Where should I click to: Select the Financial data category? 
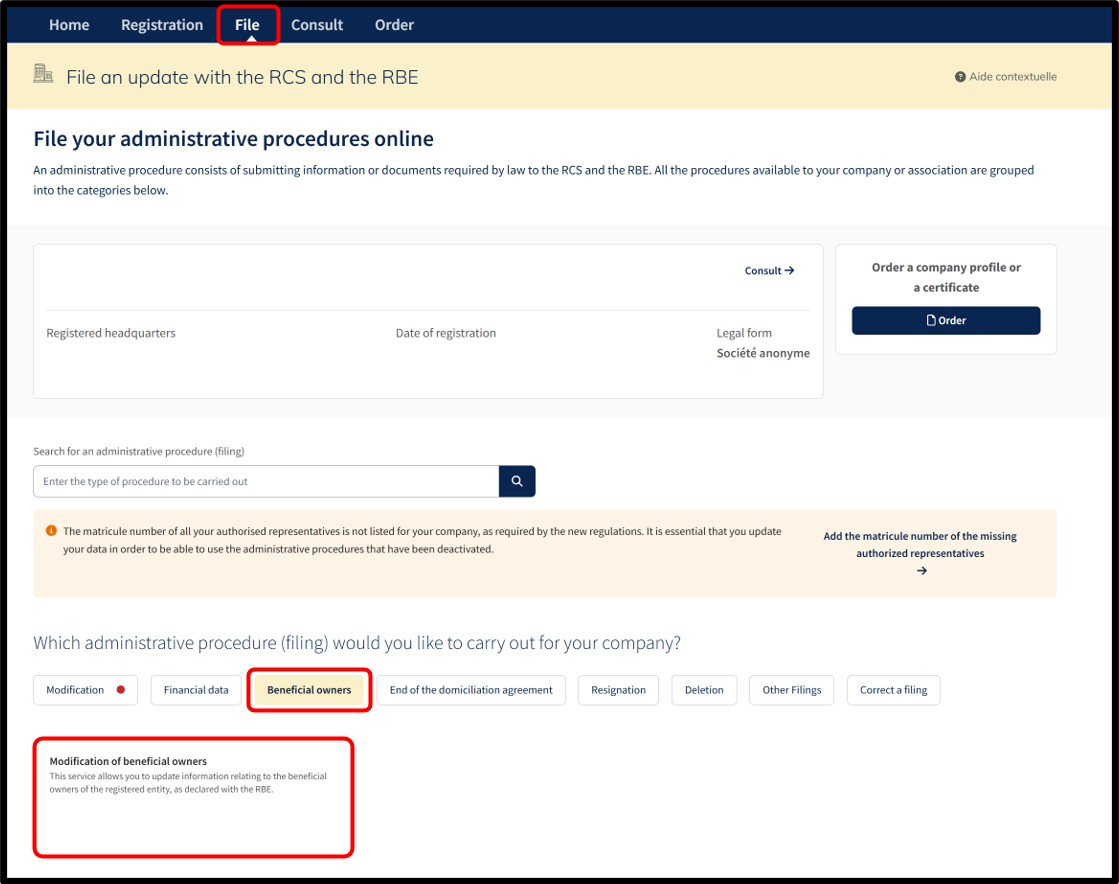tap(196, 690)
